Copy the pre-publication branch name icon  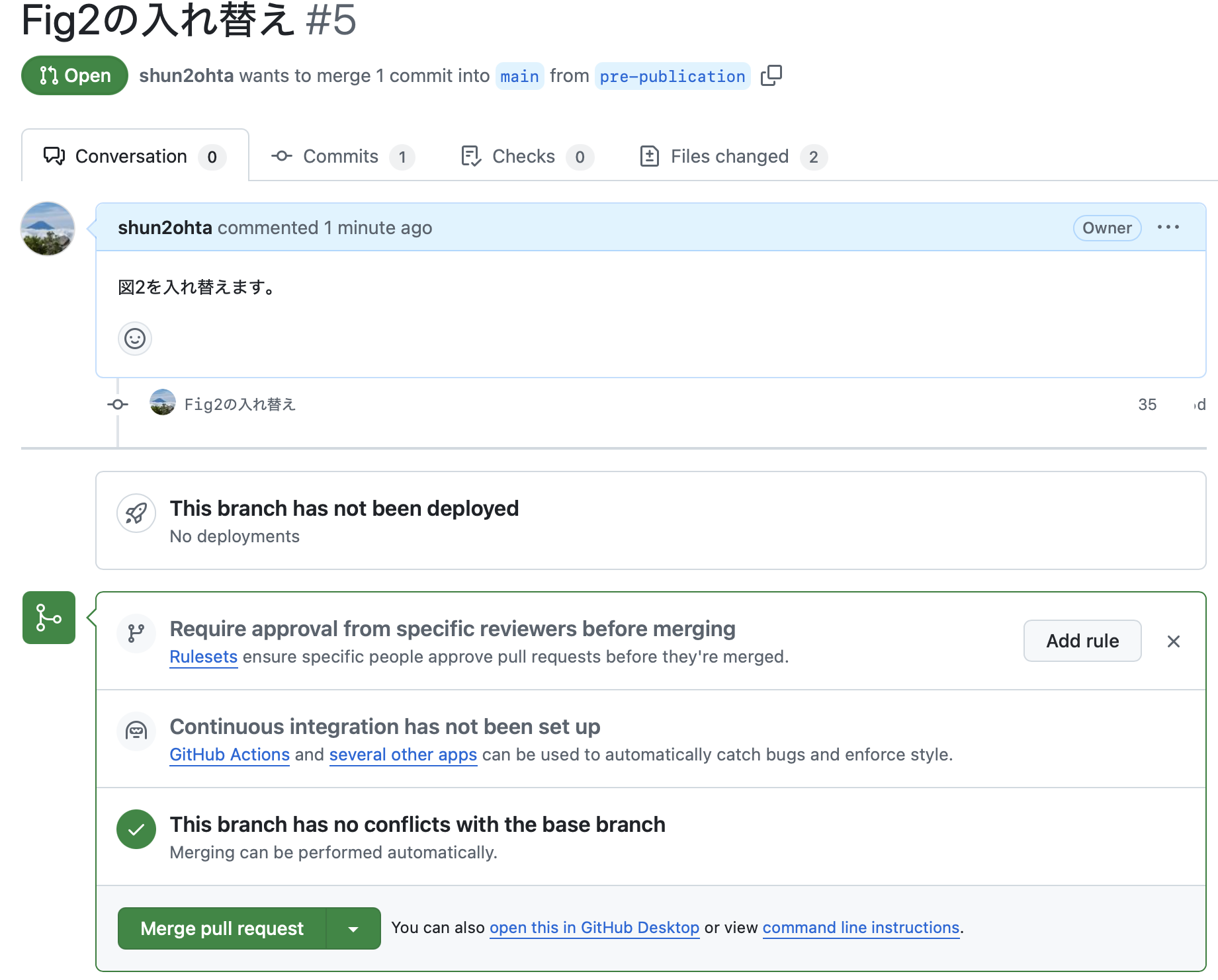(x=771, y=75)
